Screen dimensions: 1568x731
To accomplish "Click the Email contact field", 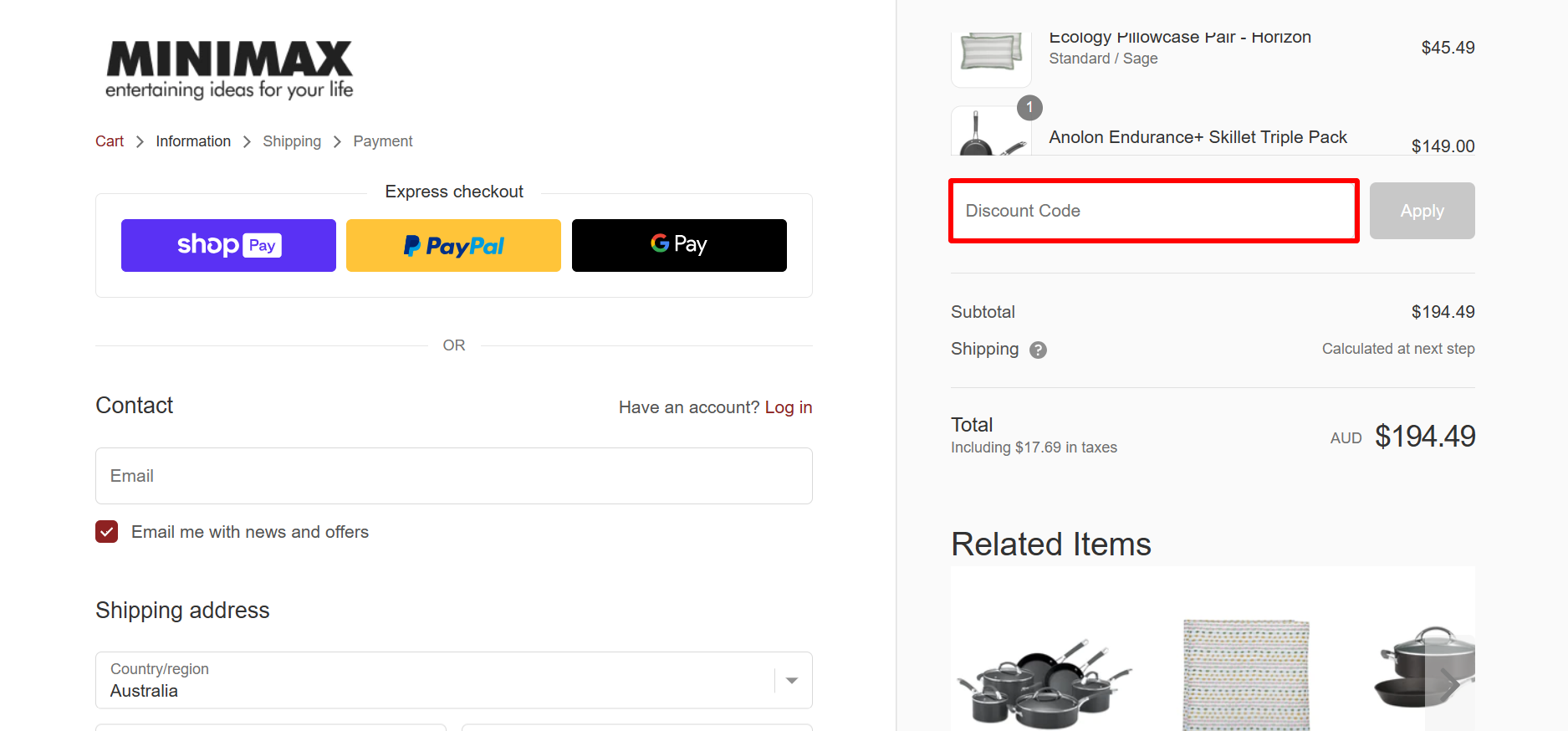I will [x=453, y=476].
